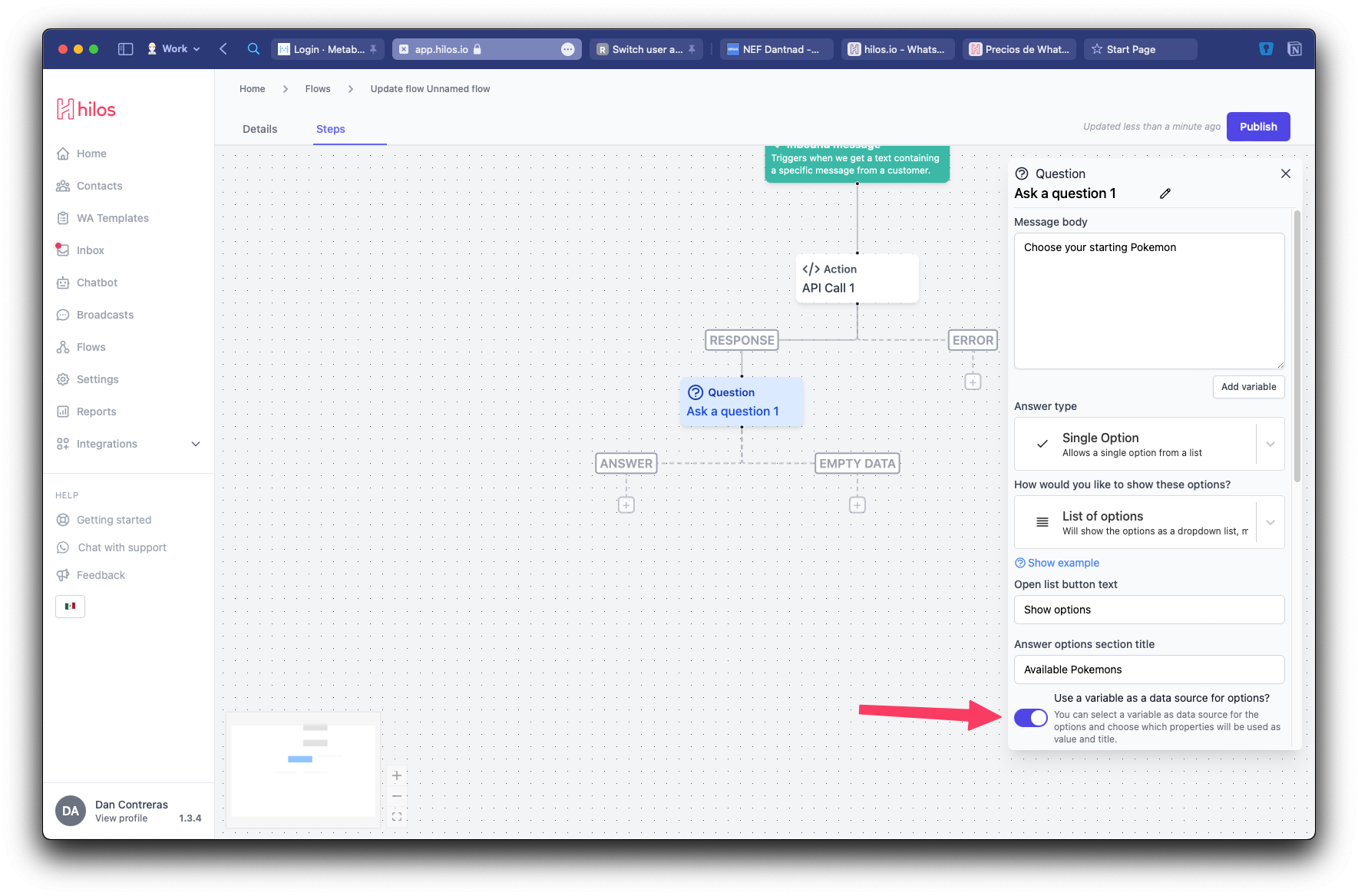The height and width of the screenshot is (896, 1358).
Task: Click the Show example link
Action: [x=1056, y=562]
